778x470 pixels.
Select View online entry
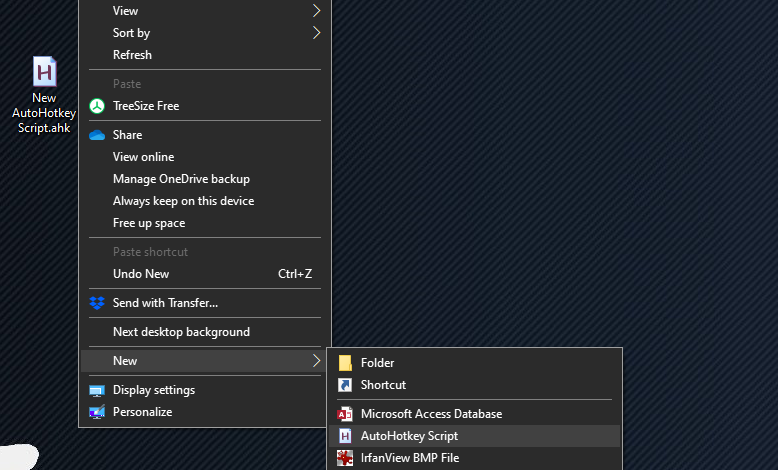pos(205,157)
